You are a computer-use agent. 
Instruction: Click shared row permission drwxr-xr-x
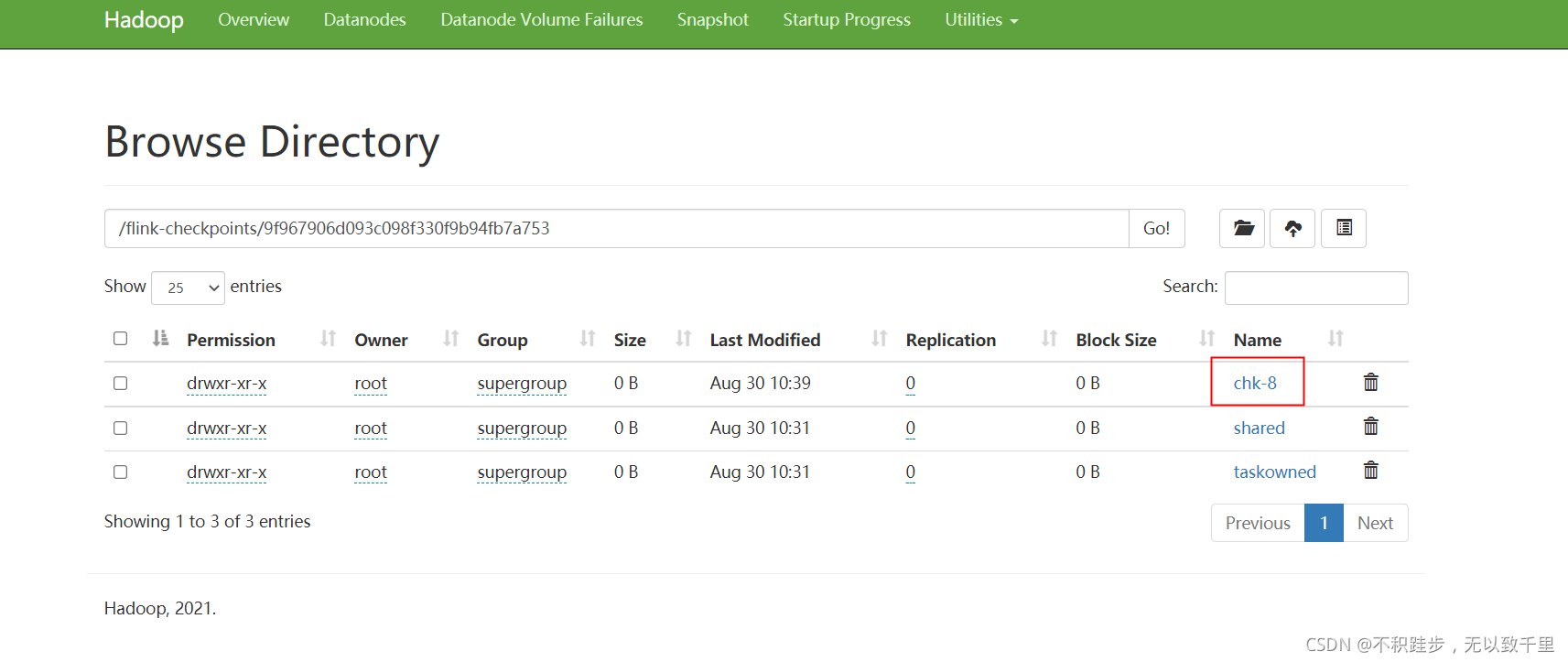[226, 428]
